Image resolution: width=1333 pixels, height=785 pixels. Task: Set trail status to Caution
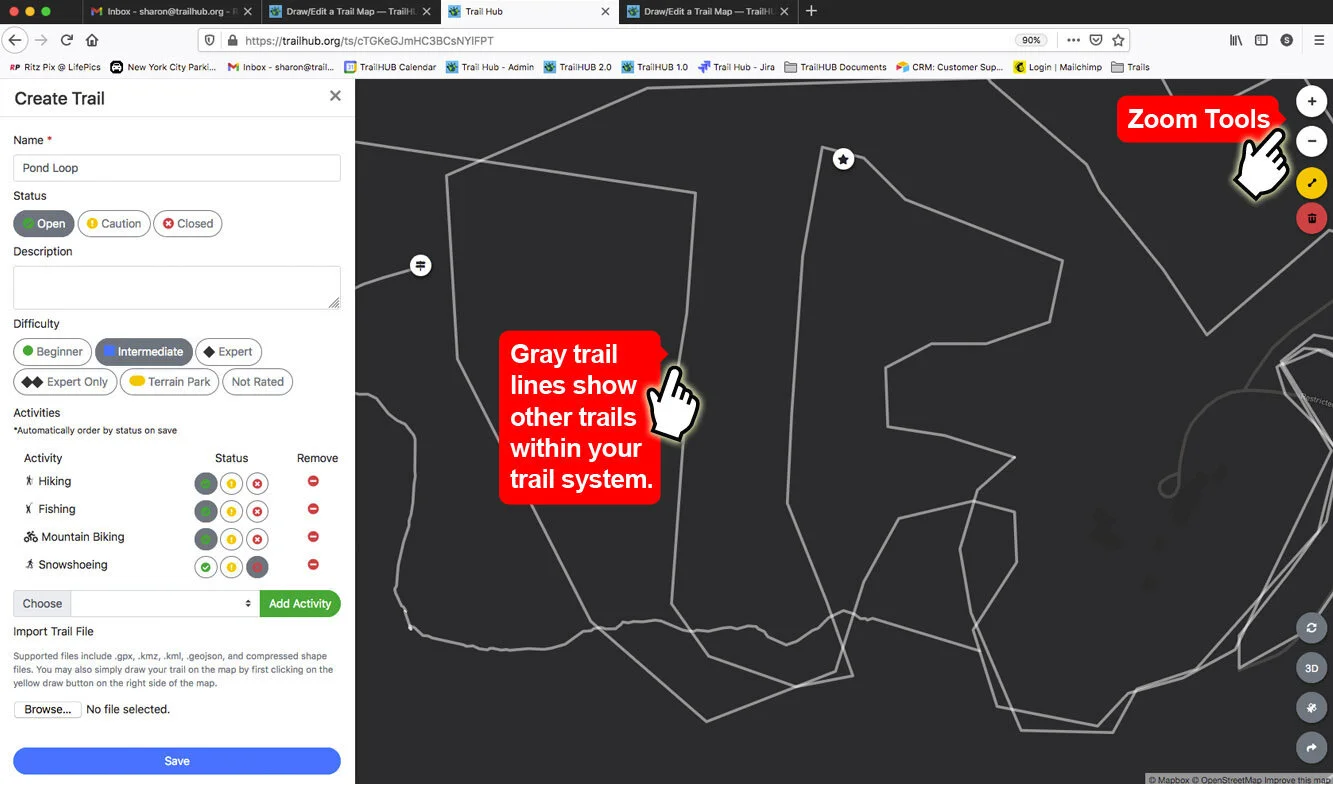pyautogui.click(x=114, y=224)
